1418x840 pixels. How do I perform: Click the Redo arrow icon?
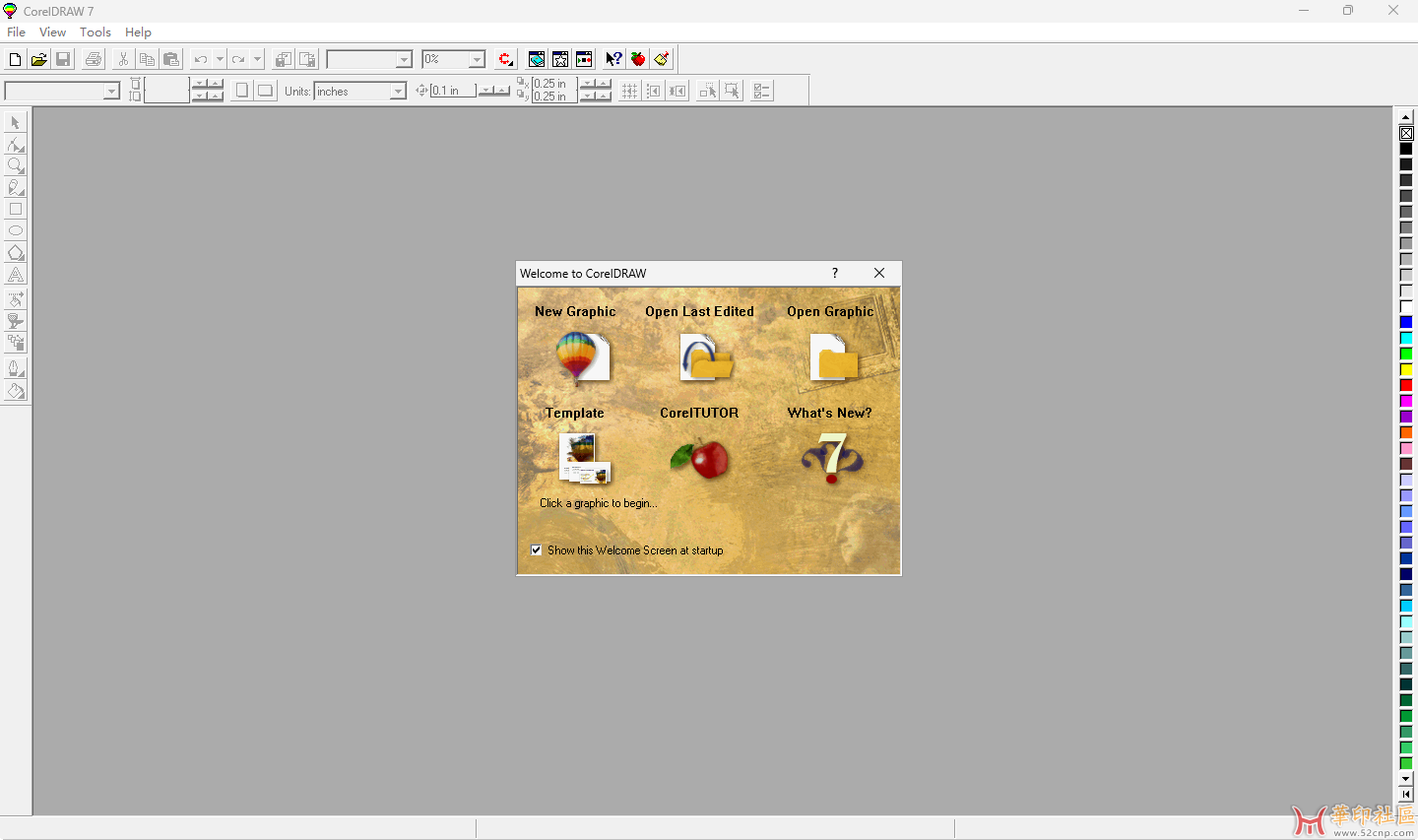[x=238, y=59]
